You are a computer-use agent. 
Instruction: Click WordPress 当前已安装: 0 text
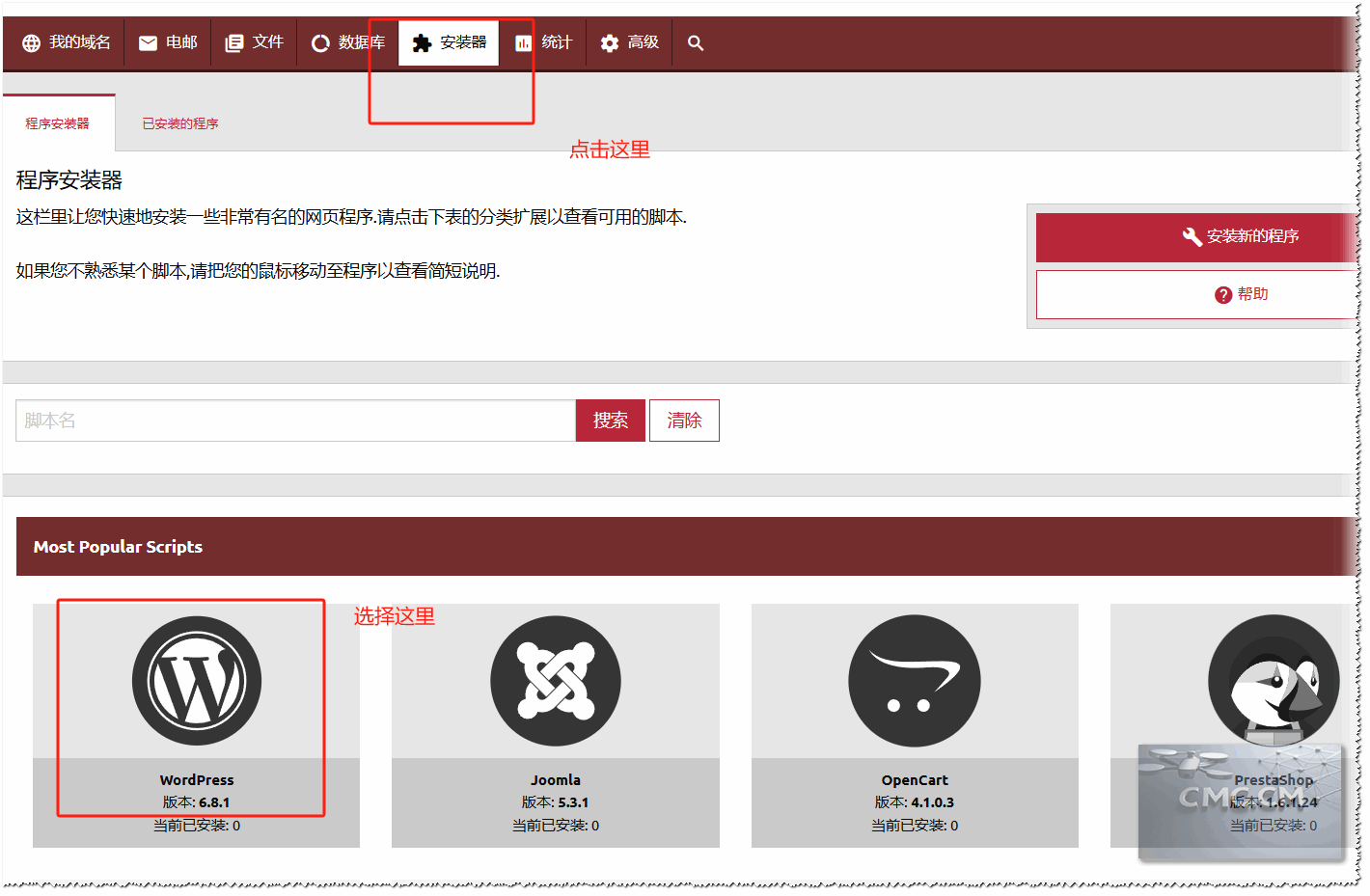[197, 826]
